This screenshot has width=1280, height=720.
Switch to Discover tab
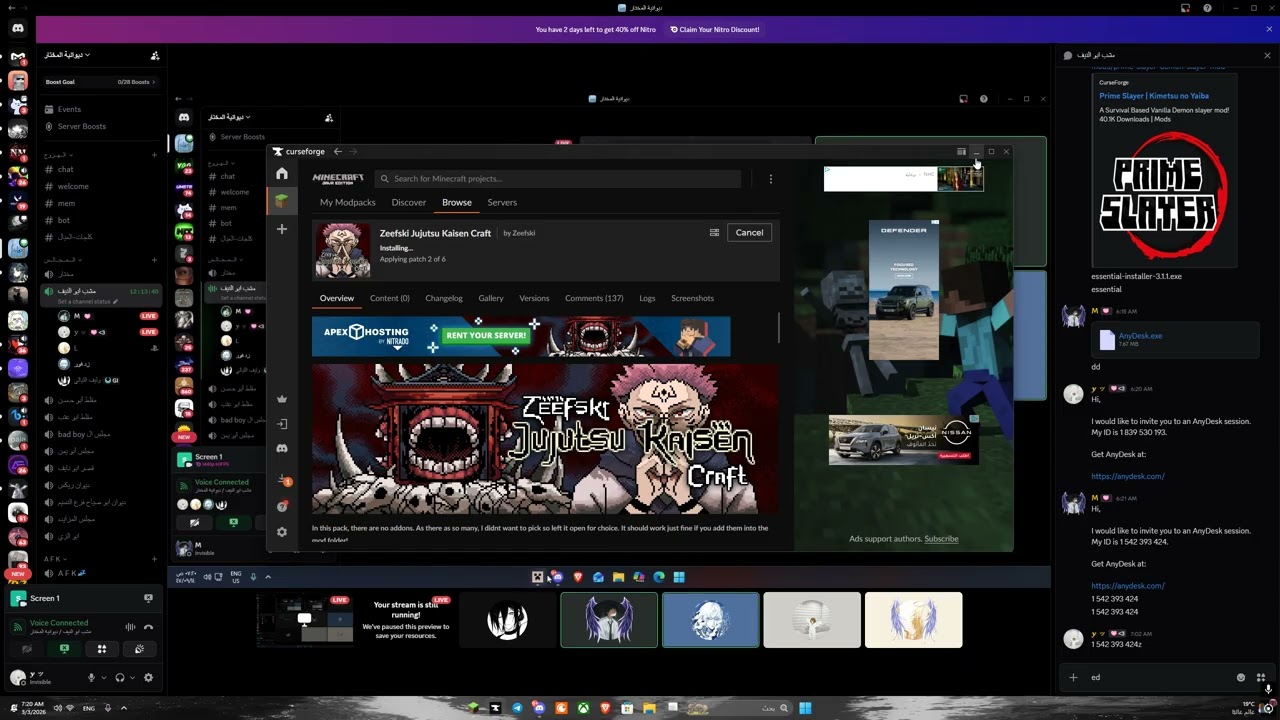[x=409, y=202]
